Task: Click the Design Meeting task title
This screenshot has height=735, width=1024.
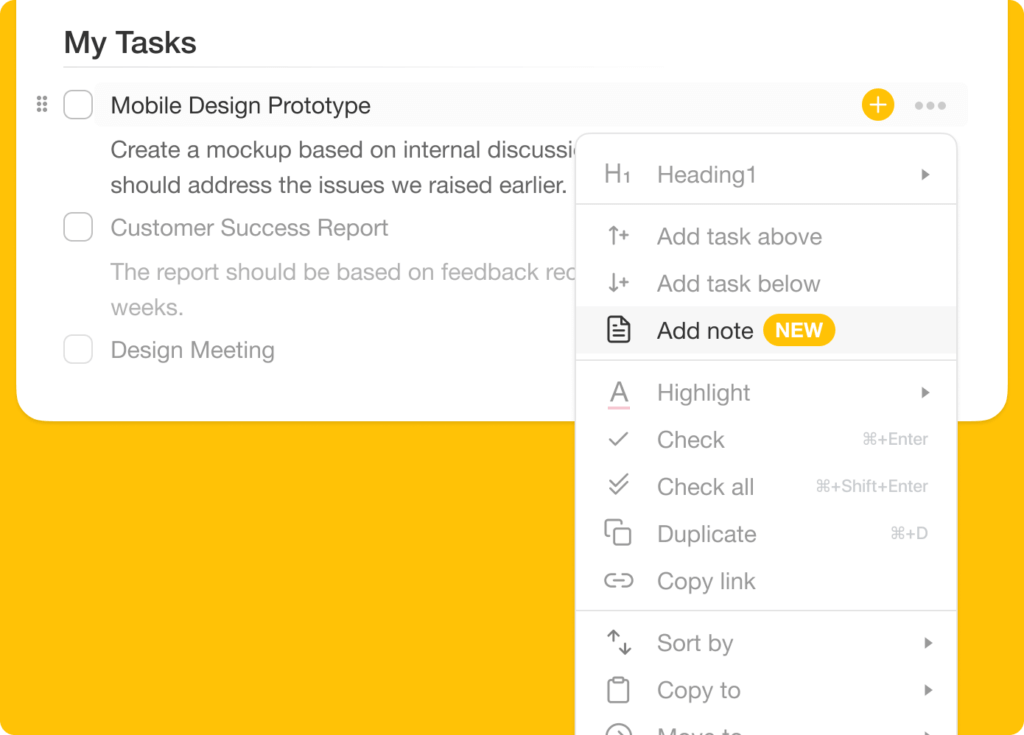Action: [192, 350]
